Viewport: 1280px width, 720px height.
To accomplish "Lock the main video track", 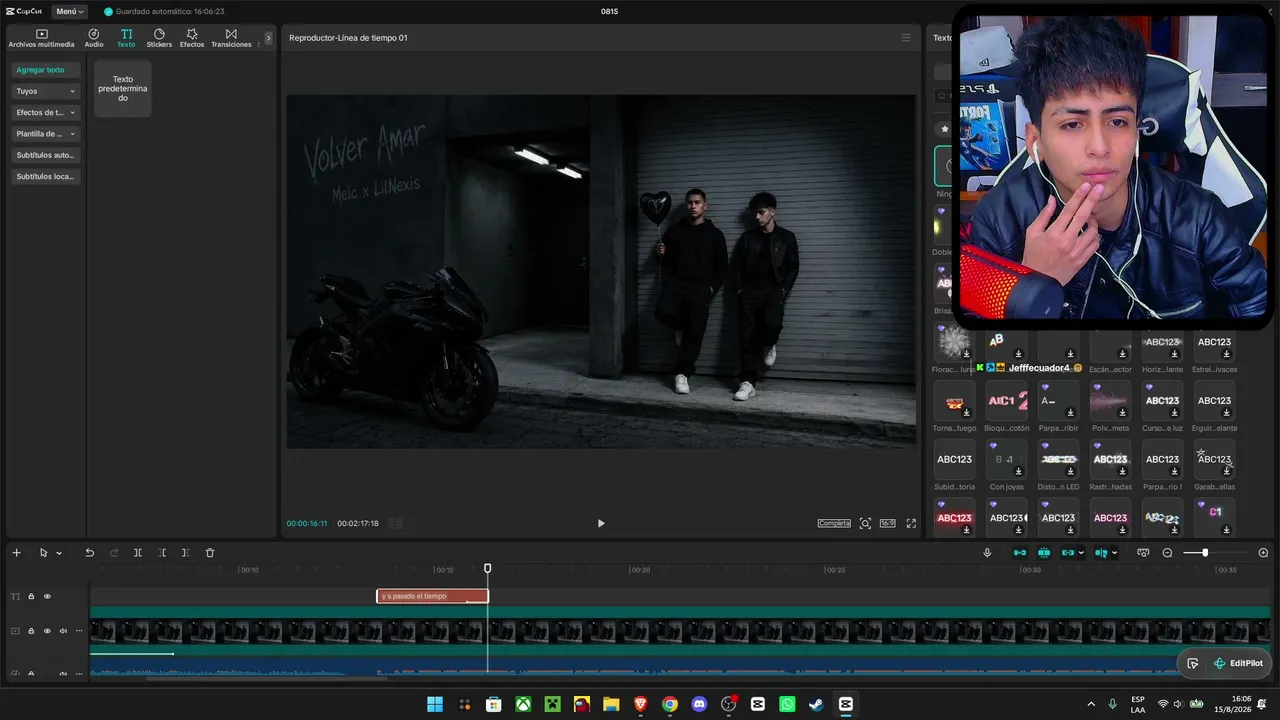I will tap(31, 631).
